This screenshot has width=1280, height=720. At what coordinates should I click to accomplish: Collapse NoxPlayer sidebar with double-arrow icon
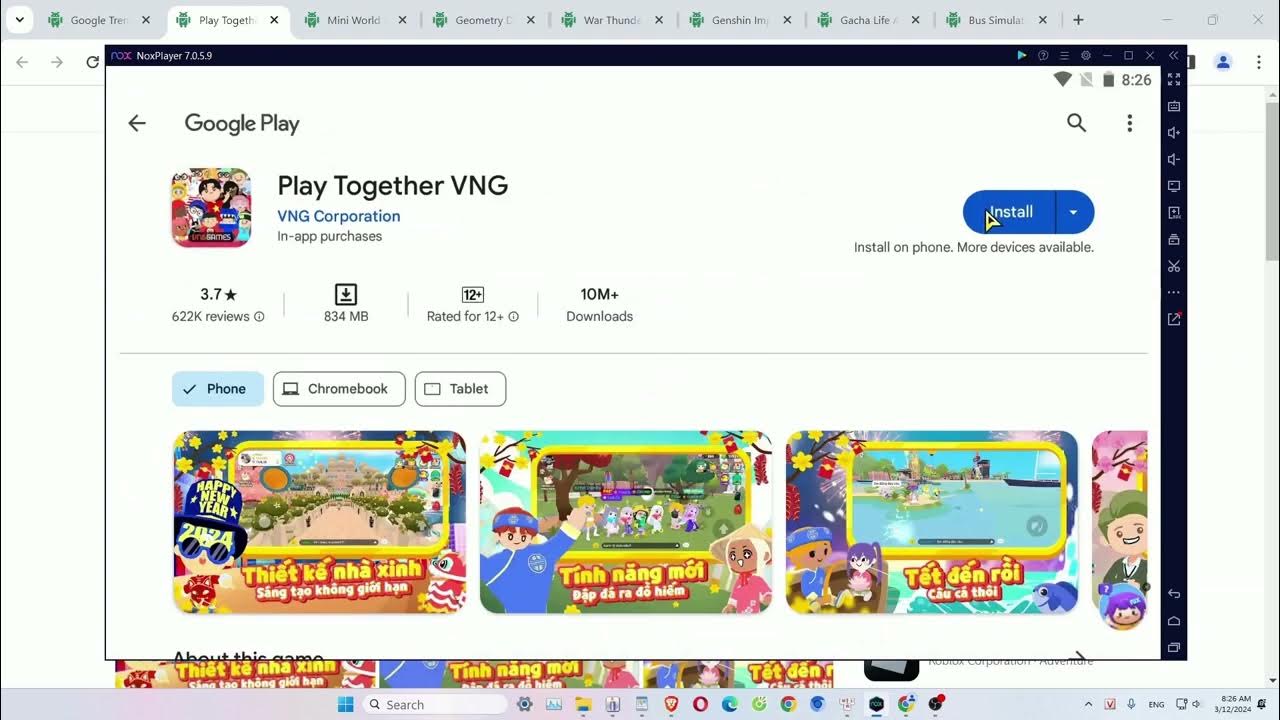pos(1174,56)
